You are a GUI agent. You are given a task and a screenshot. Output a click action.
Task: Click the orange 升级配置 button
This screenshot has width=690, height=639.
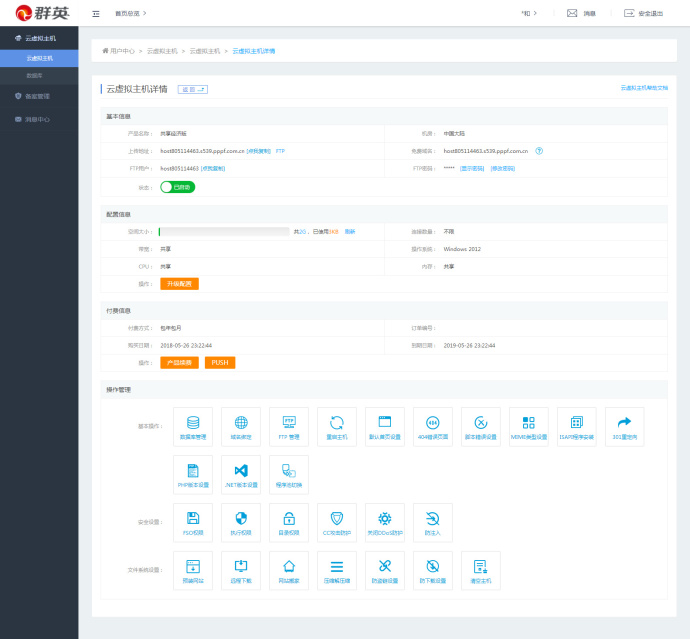tap(180, 284)
